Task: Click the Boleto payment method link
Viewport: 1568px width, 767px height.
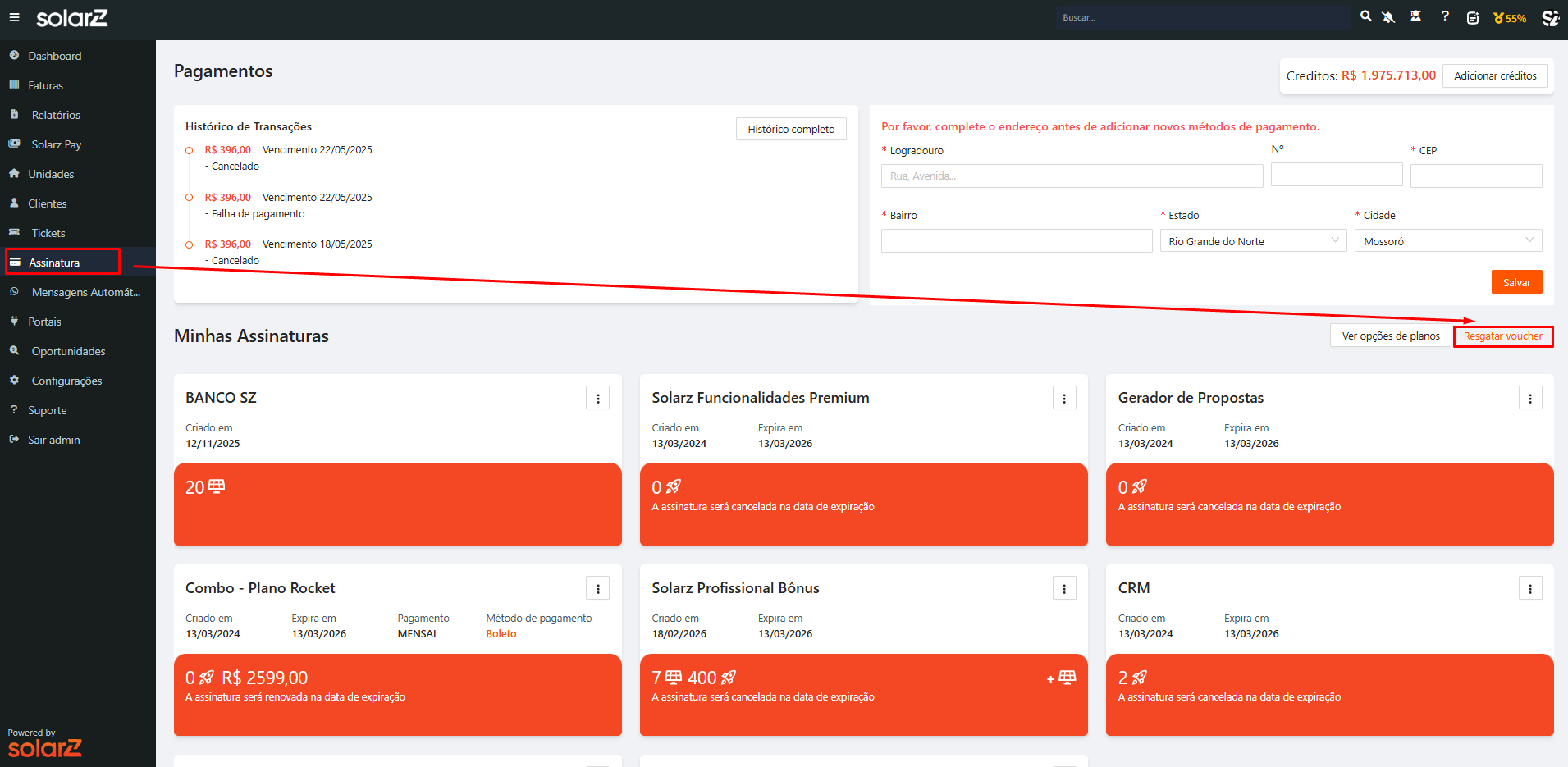Action: point(501,634)
